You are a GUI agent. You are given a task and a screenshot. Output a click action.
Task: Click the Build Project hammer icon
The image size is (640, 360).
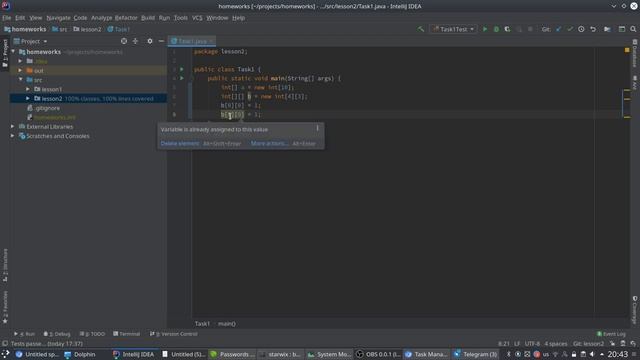coord(420,29)
